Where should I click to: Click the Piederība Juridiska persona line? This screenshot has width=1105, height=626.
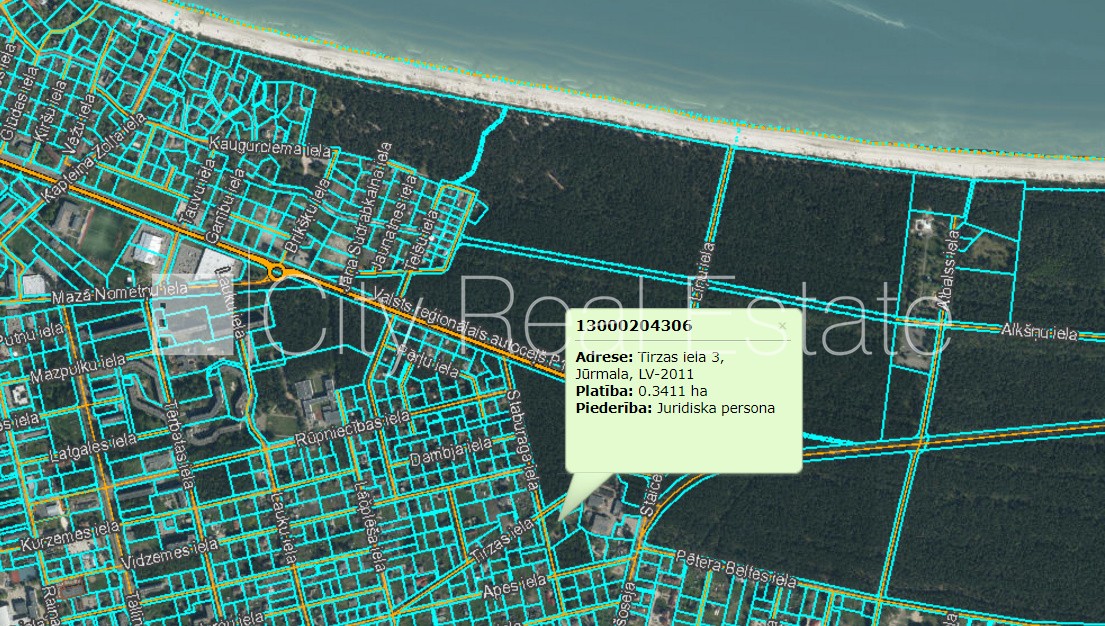tap(675, 408)
